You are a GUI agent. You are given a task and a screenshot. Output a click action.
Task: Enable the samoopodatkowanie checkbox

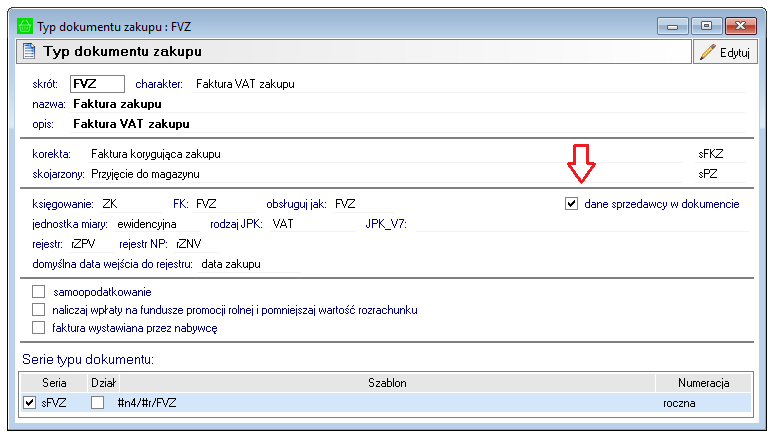pyautogui.click(x=39, y=292)
